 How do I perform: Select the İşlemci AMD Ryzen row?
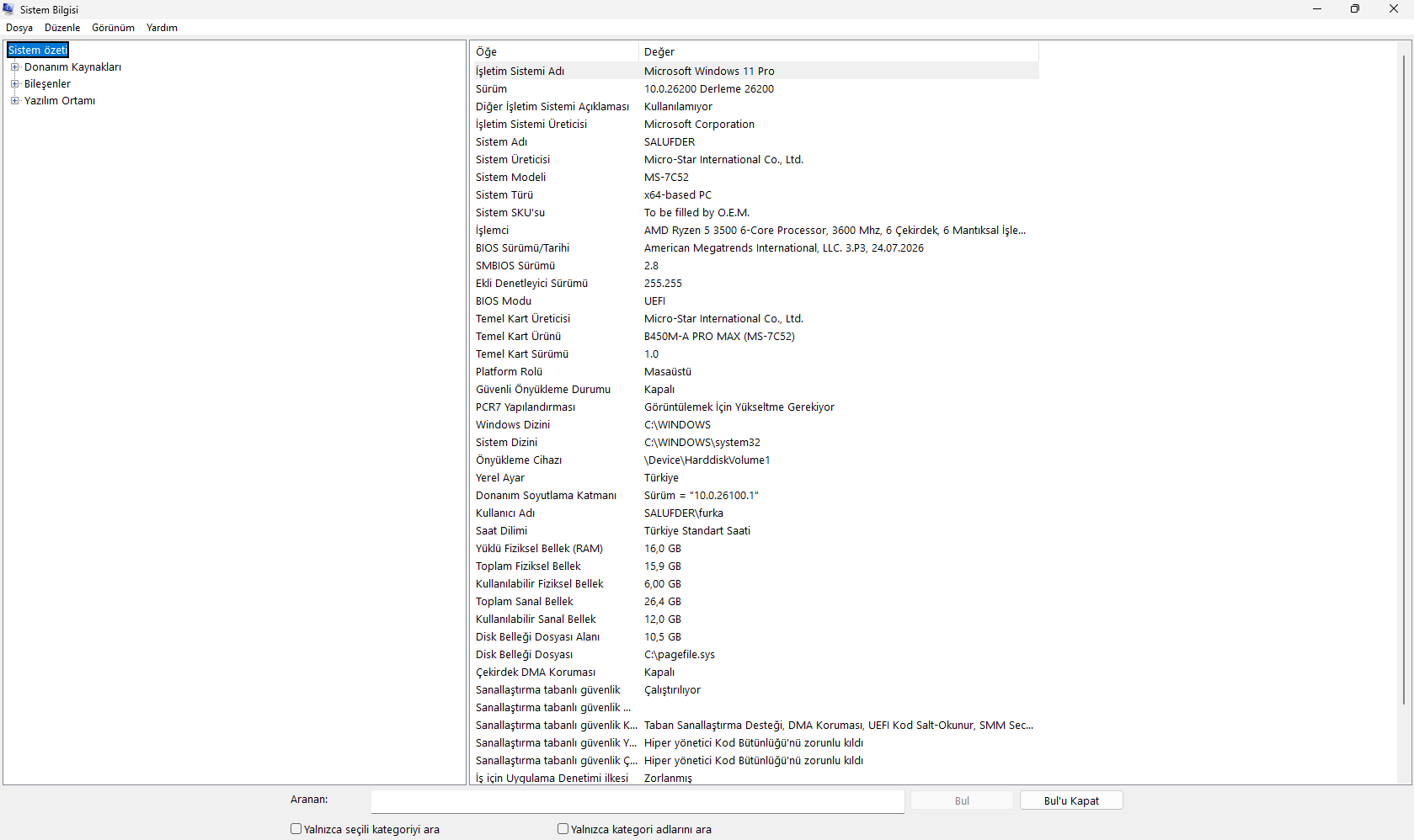755,231
